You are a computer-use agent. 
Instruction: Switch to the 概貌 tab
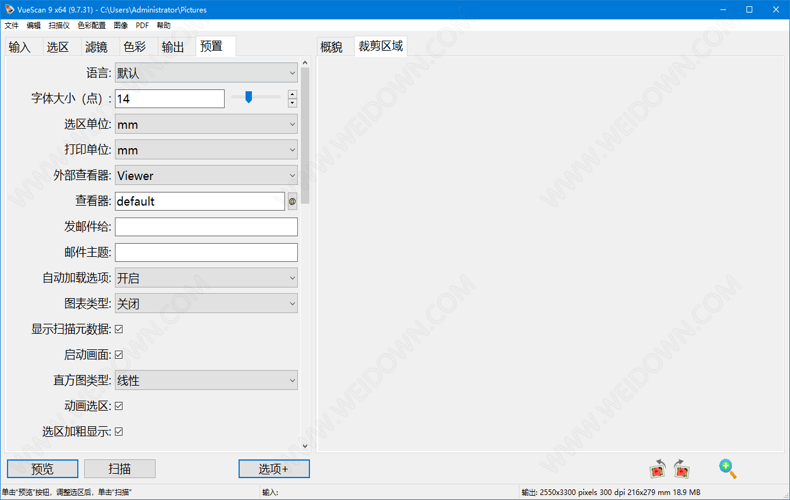pyautogui.click(x=331, y=47)
